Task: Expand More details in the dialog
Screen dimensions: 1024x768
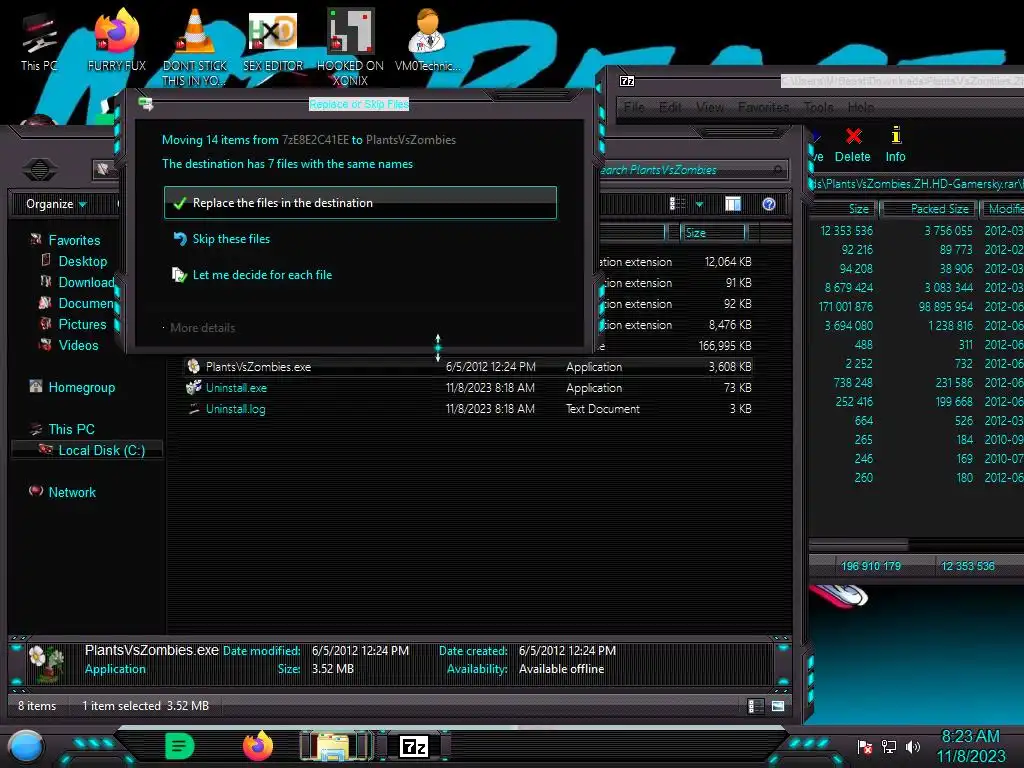Action: (x=200, y=328)
